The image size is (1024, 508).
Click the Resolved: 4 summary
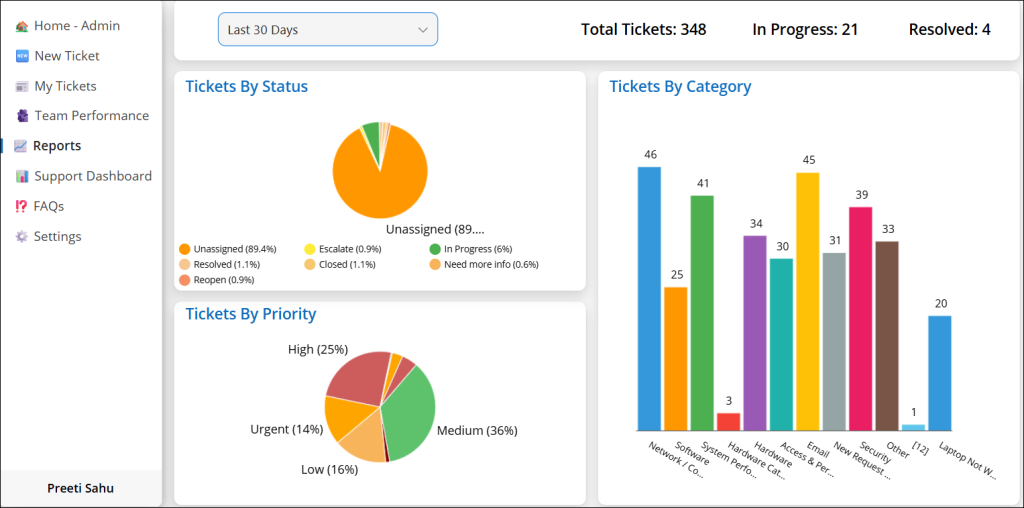coord(950,29)
